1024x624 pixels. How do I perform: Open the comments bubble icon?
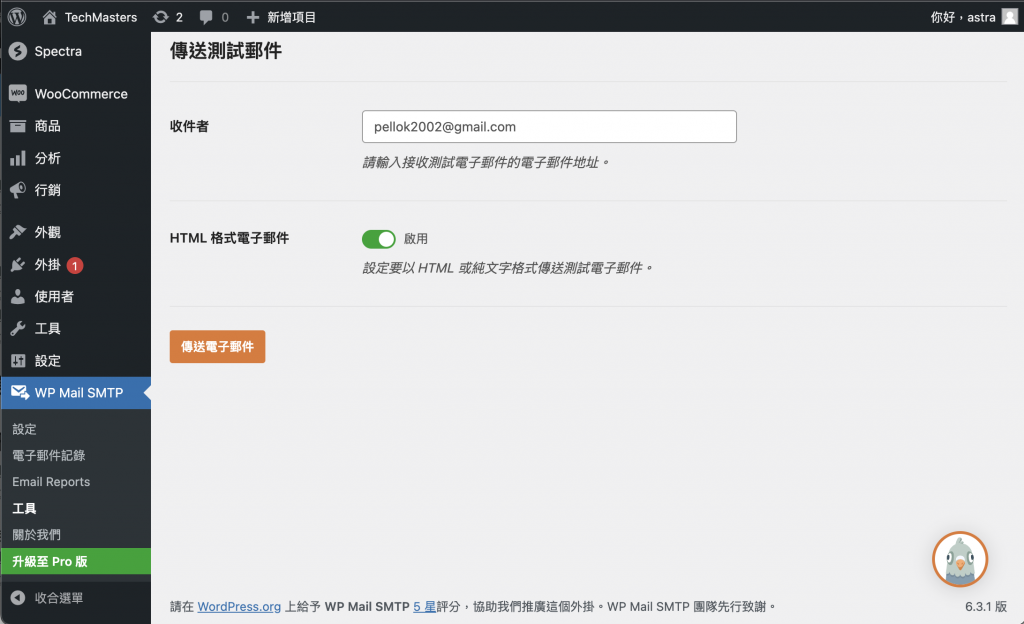(x=206, y=18)
